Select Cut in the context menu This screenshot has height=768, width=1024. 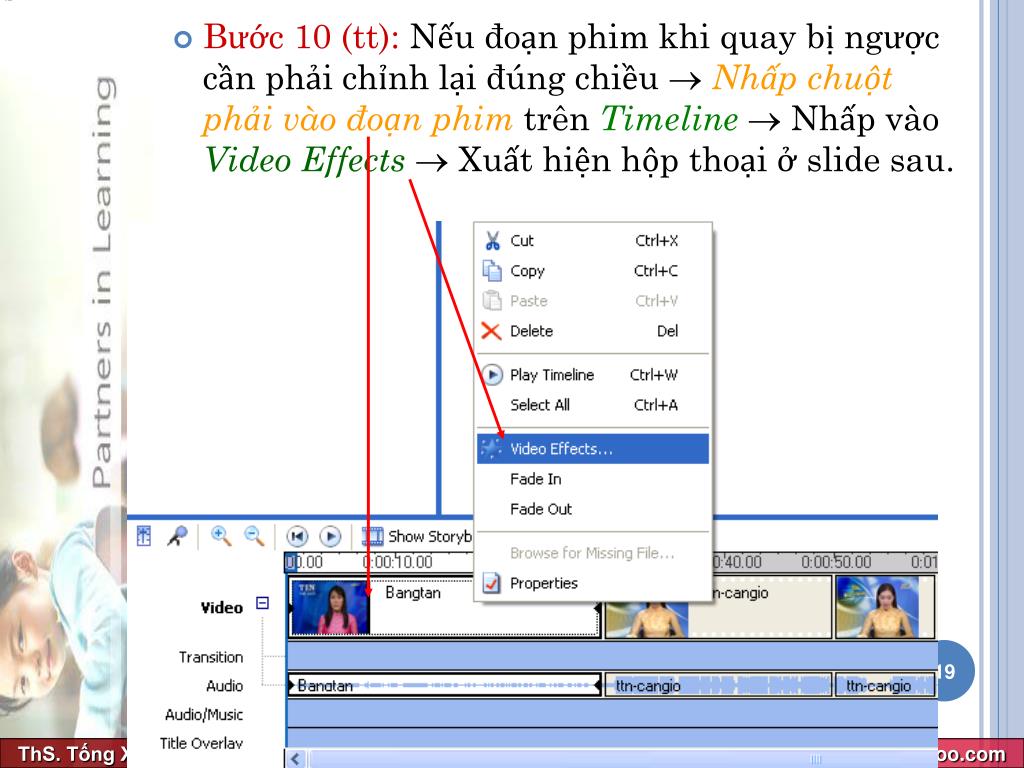(593, 241)
